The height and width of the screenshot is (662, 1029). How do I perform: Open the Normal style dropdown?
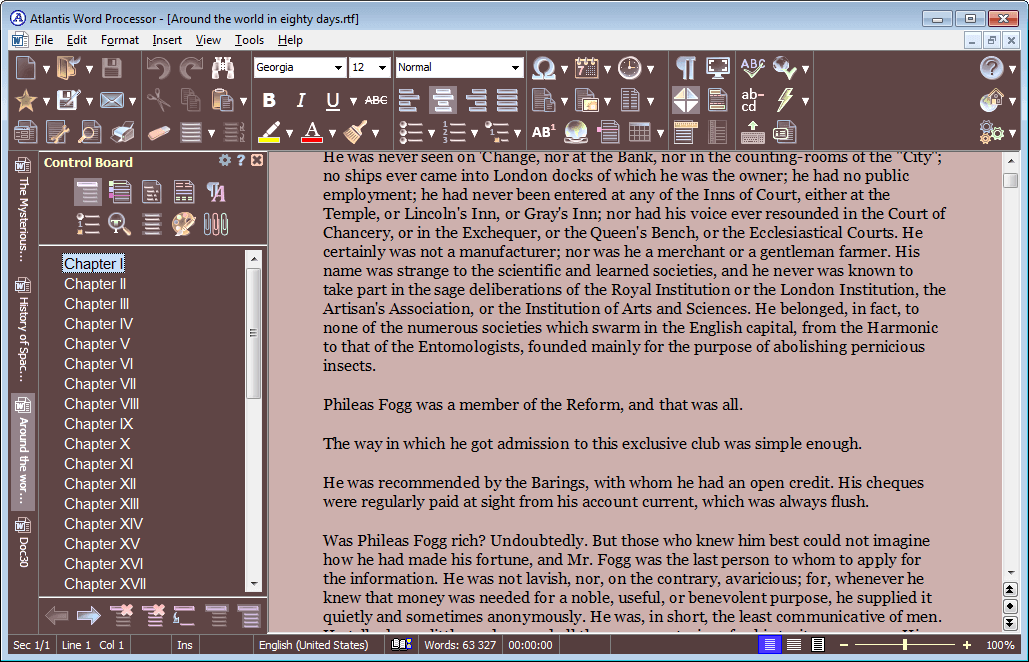coord(516,68)
